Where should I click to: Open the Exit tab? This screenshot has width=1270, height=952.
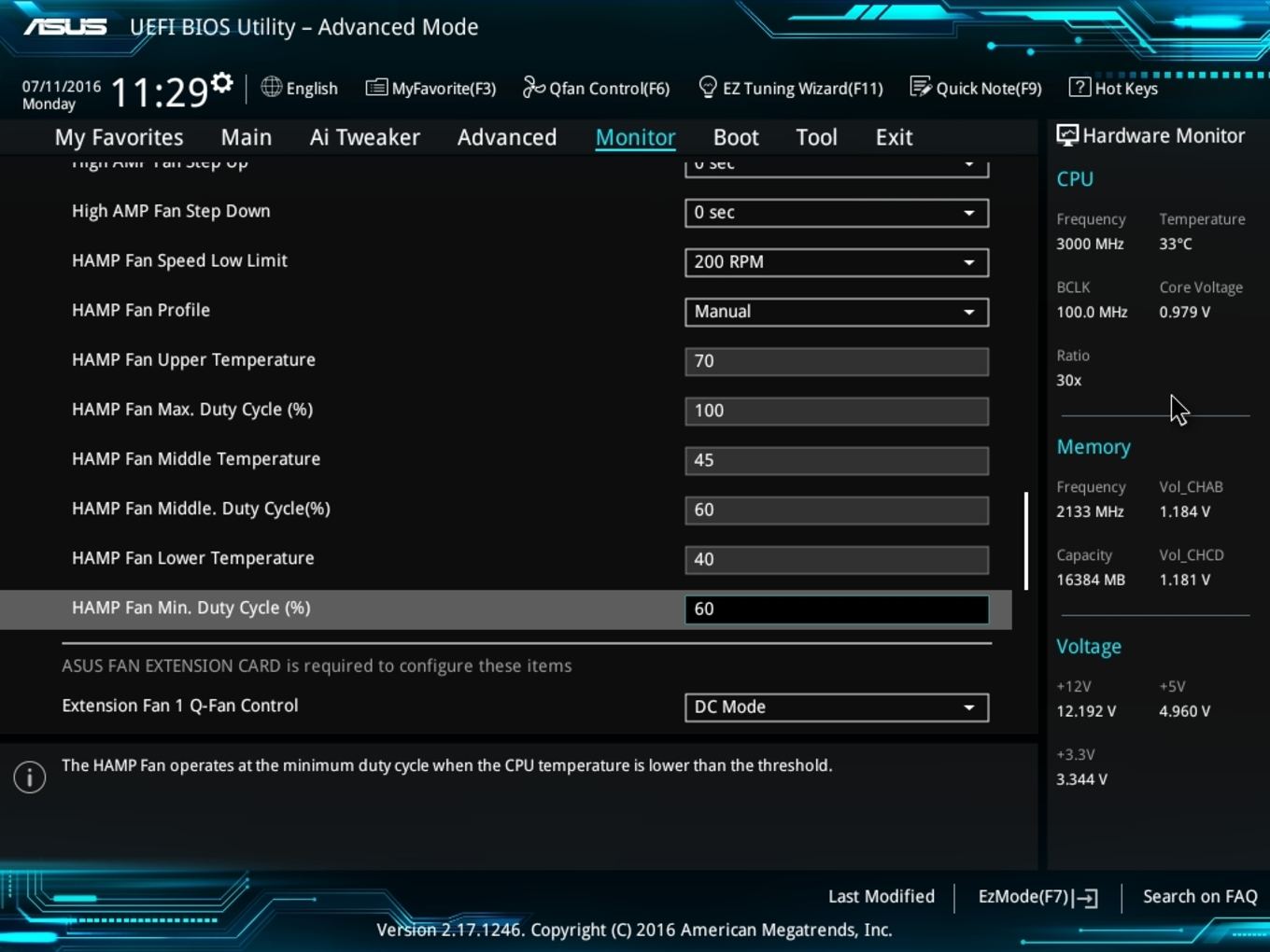894,137
